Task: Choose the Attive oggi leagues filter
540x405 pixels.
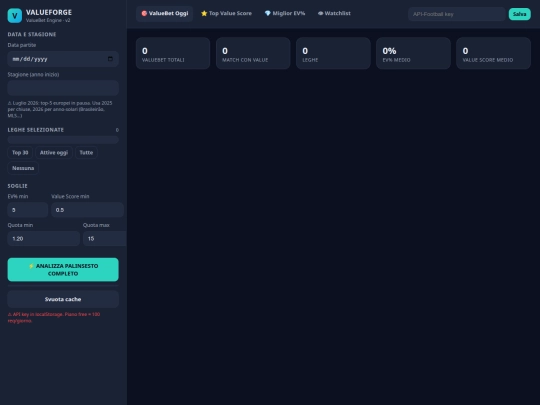Action: (x=54, y=153)
